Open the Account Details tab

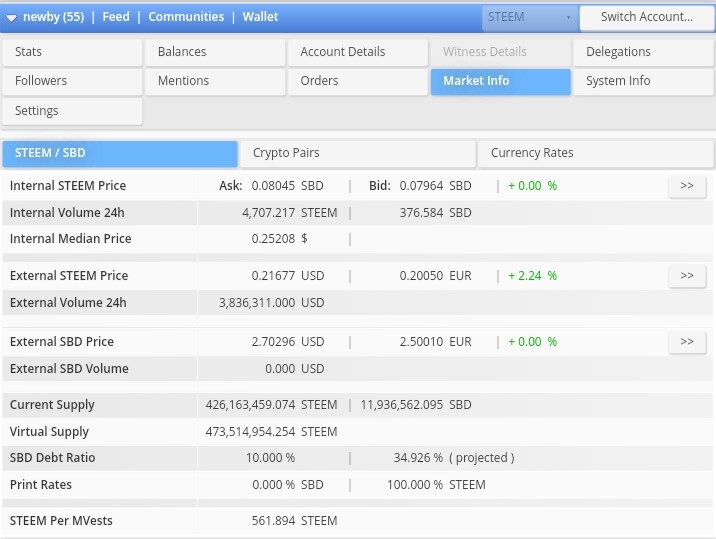pos(358,52)
